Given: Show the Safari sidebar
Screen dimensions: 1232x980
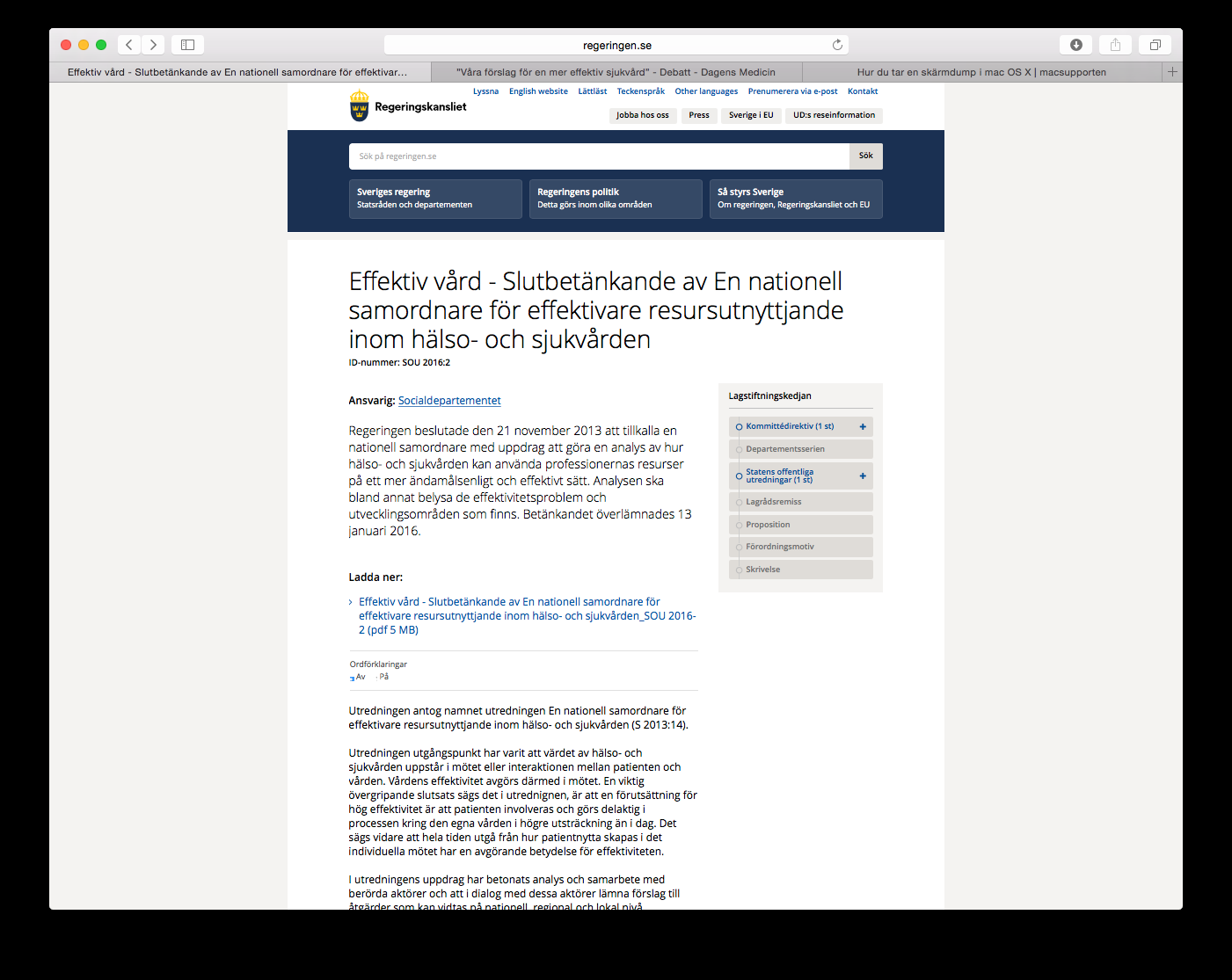Looking at the screenshot, I should pyautogui.click(x=187, y=45).
